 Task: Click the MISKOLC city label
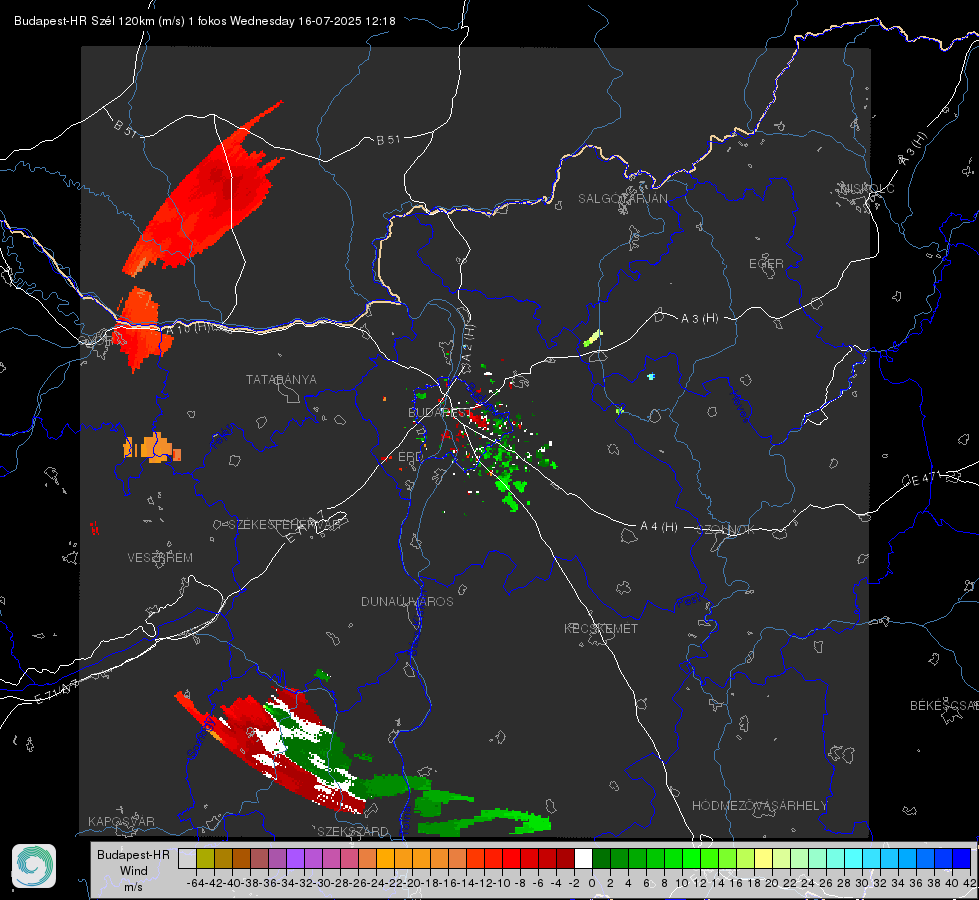pos(867,188)
